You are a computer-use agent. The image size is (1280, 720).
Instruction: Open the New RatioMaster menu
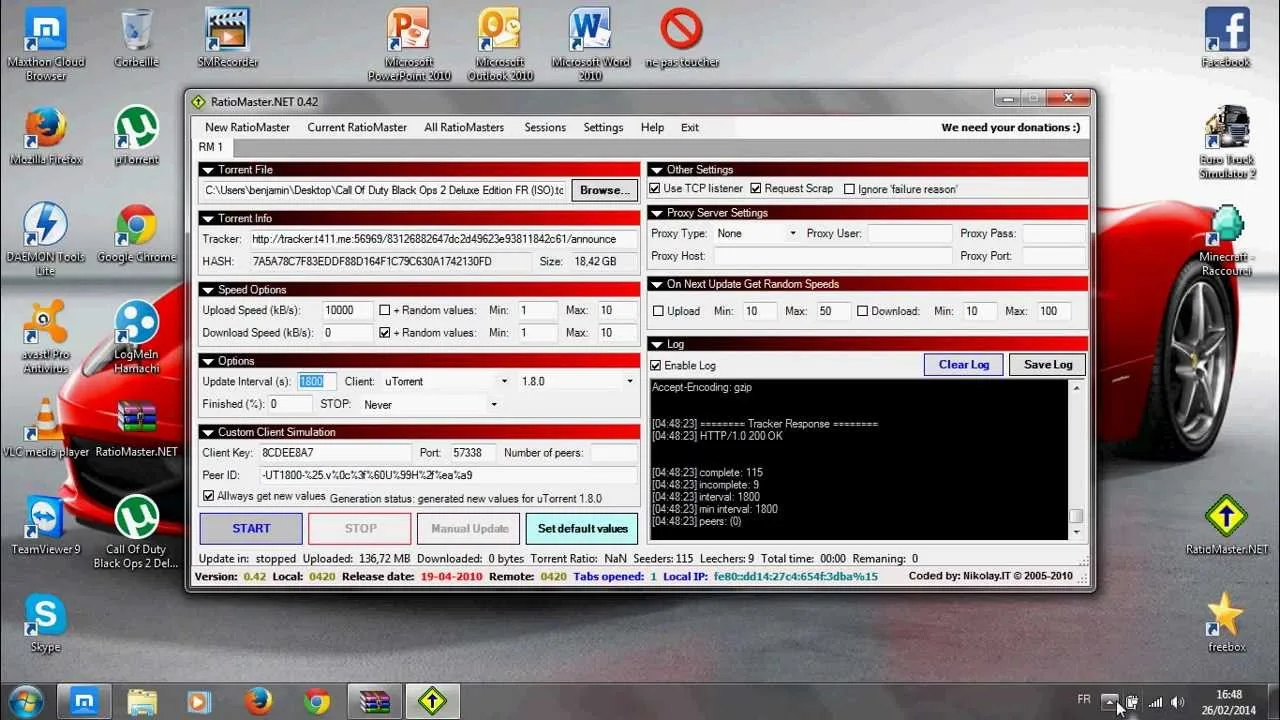point(247,127)
